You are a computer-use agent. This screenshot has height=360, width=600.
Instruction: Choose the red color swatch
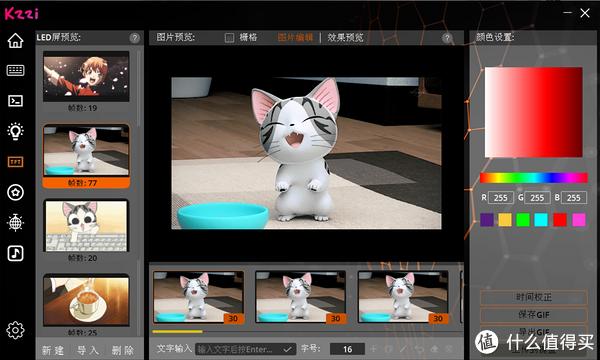click(560, 220)
